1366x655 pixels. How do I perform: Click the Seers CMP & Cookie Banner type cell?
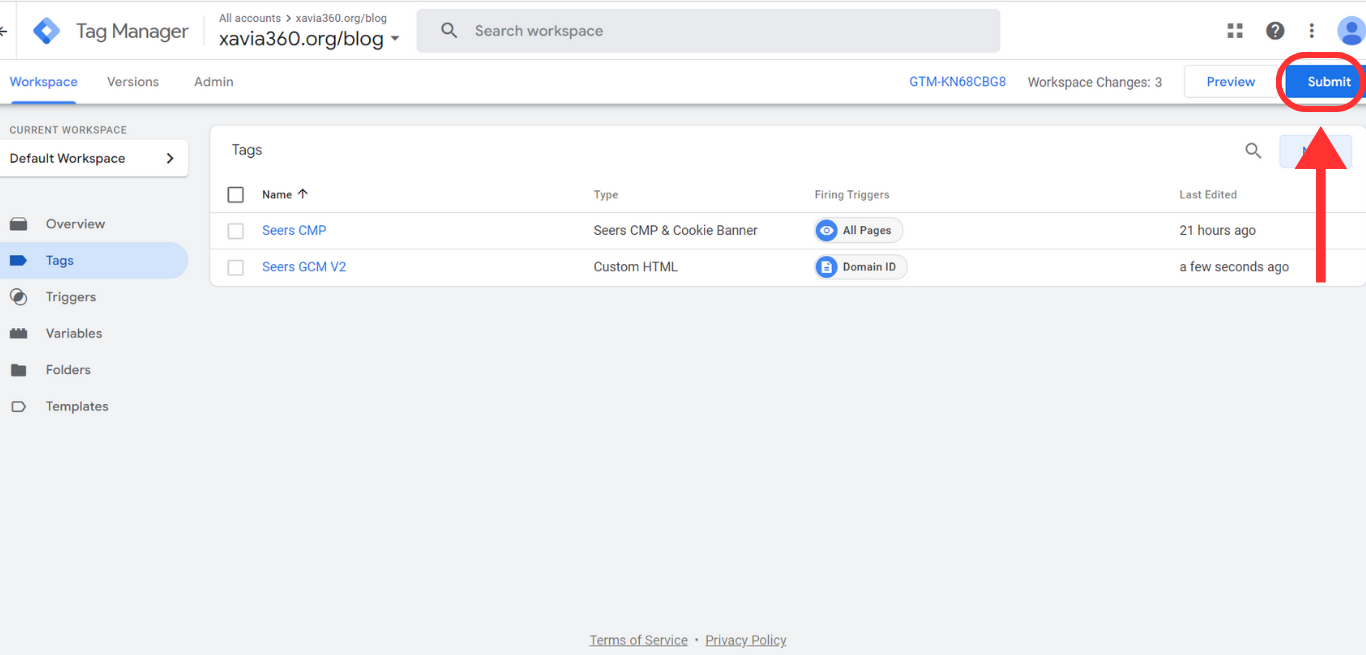point(675,230)
